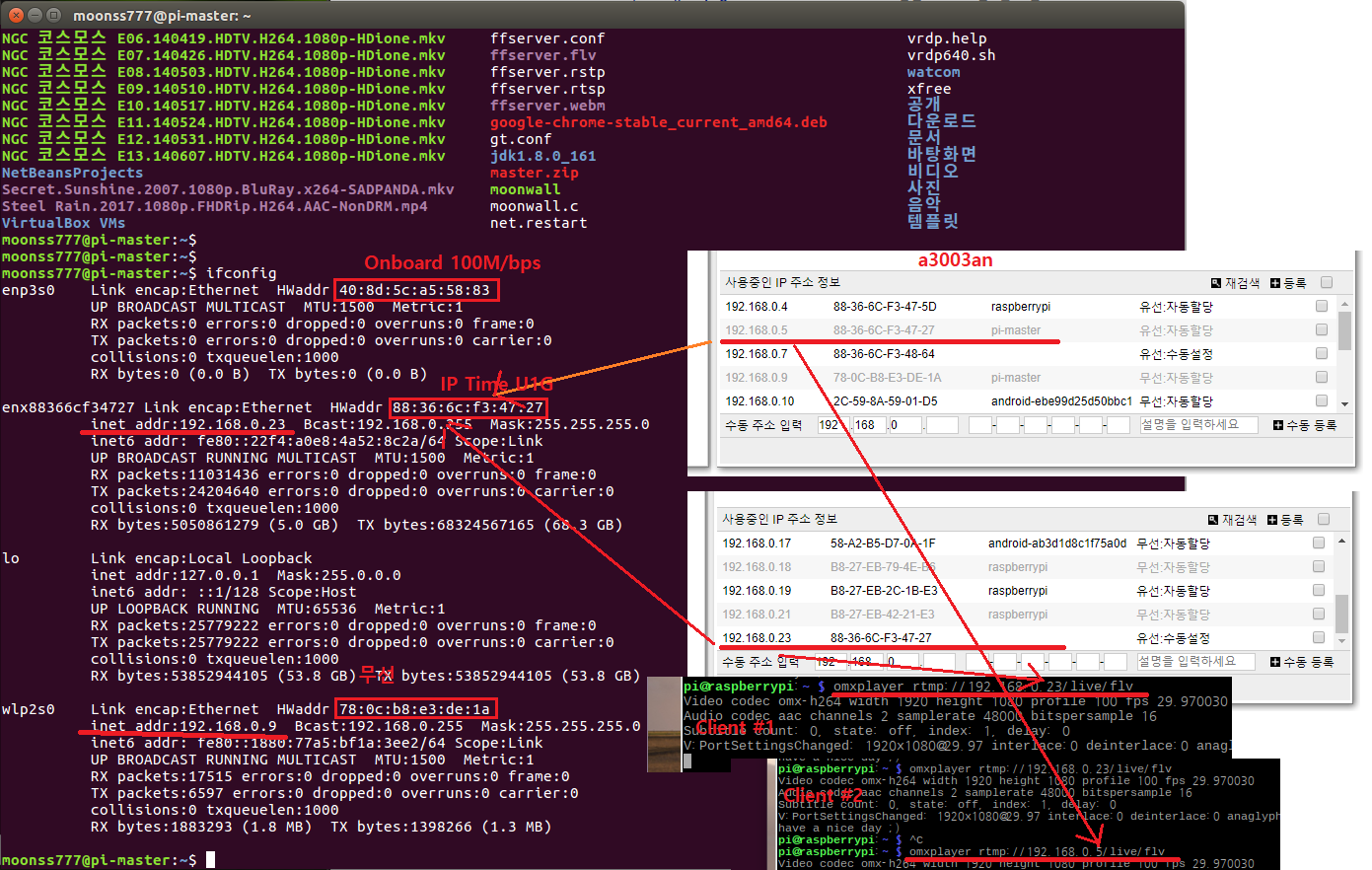Viewport: 1372px width, 870px height.
Task: Click moonwall.c file name
Action: [x=535, y=206]
